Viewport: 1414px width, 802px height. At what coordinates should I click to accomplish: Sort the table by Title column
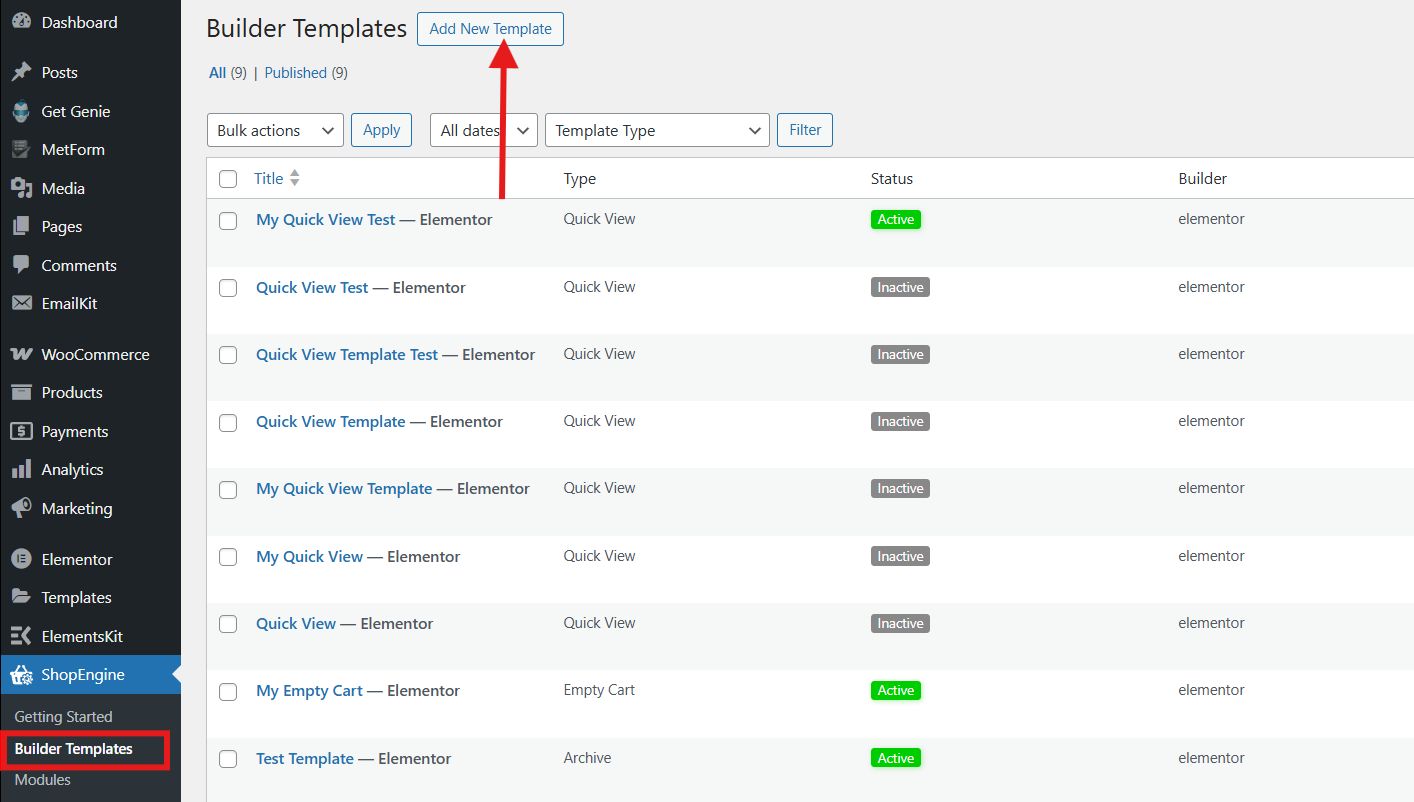coord(269,179)
